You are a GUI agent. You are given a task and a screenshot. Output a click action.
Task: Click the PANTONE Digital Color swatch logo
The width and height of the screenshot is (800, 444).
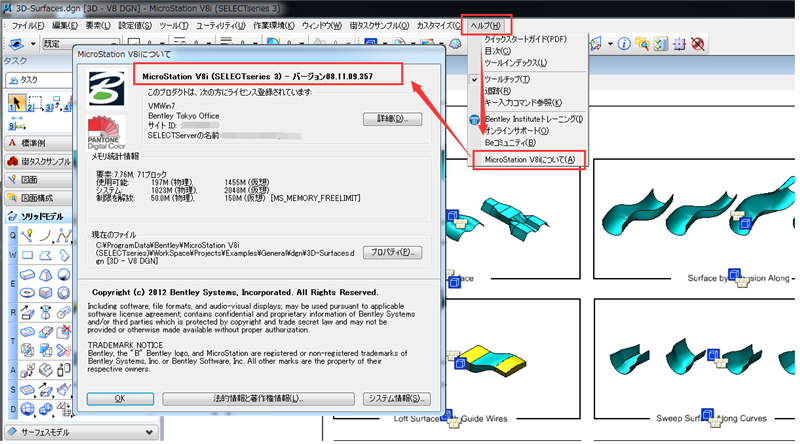(106, 133)
